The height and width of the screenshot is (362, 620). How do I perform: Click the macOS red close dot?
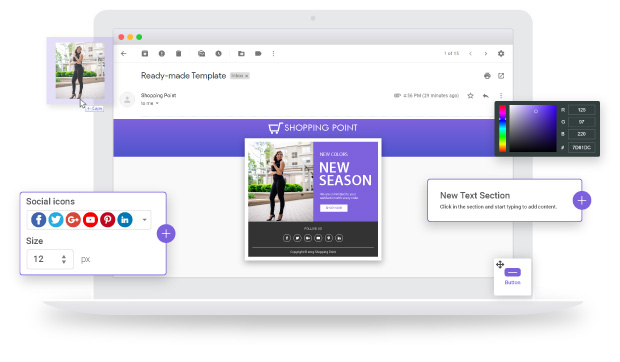pos(121,37)
